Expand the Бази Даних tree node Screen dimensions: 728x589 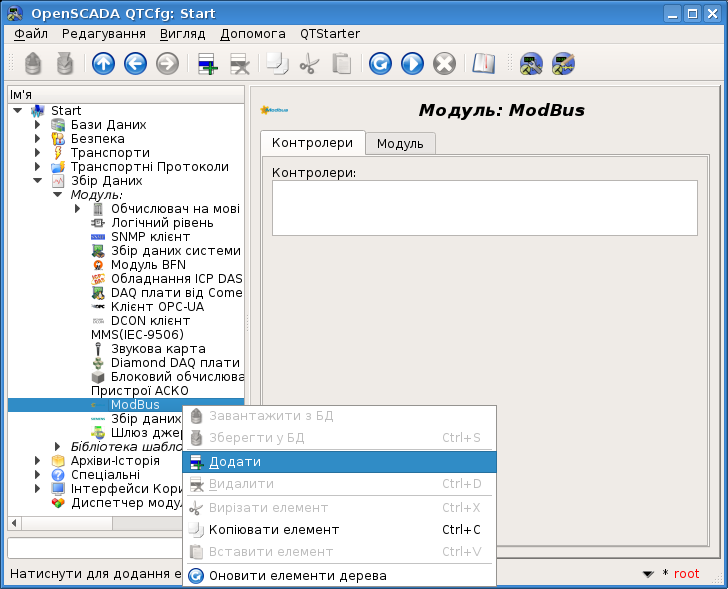pyautogui.click(x=38, y=125)
